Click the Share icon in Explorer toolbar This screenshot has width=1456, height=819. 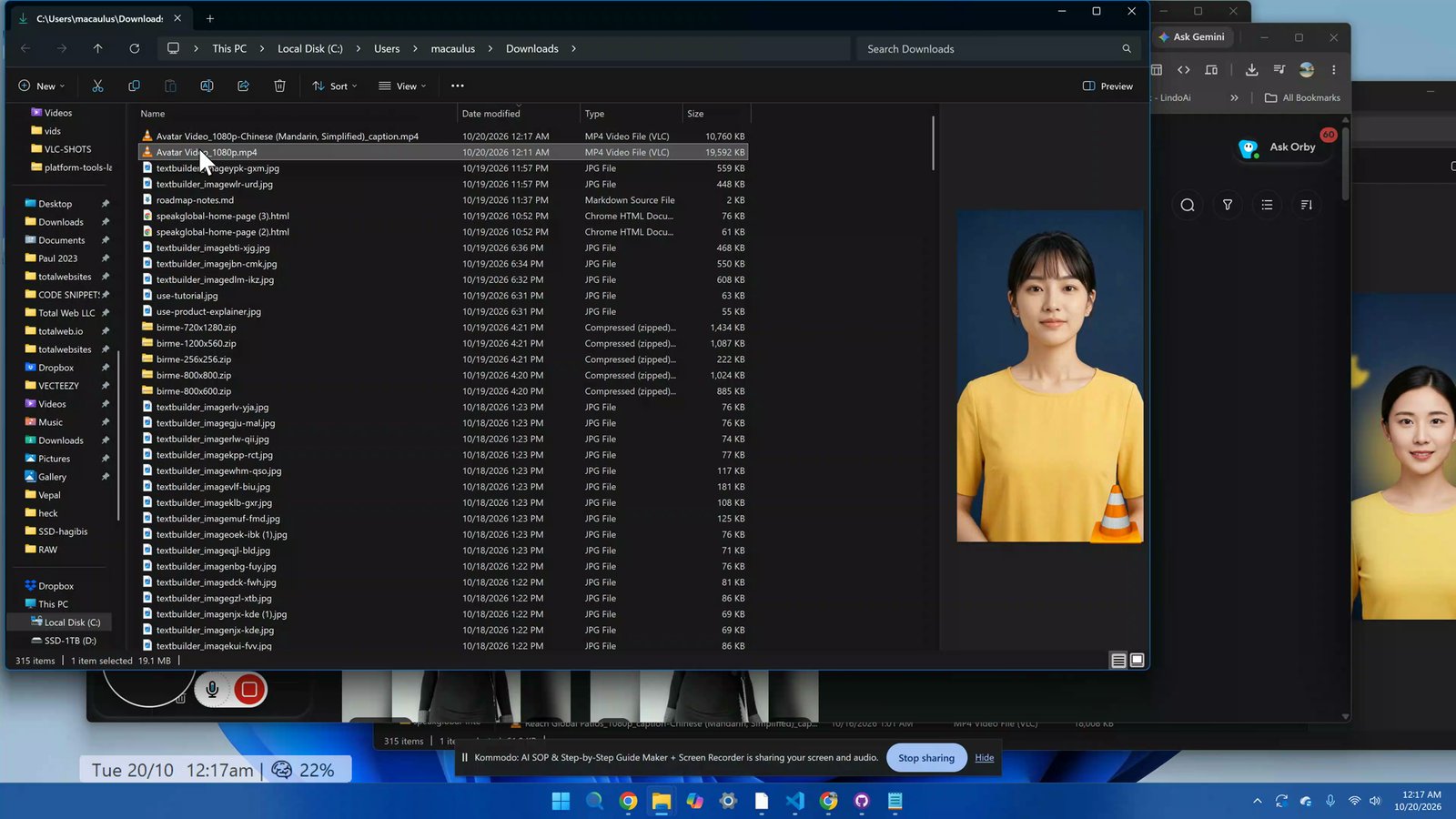point(243,86)
